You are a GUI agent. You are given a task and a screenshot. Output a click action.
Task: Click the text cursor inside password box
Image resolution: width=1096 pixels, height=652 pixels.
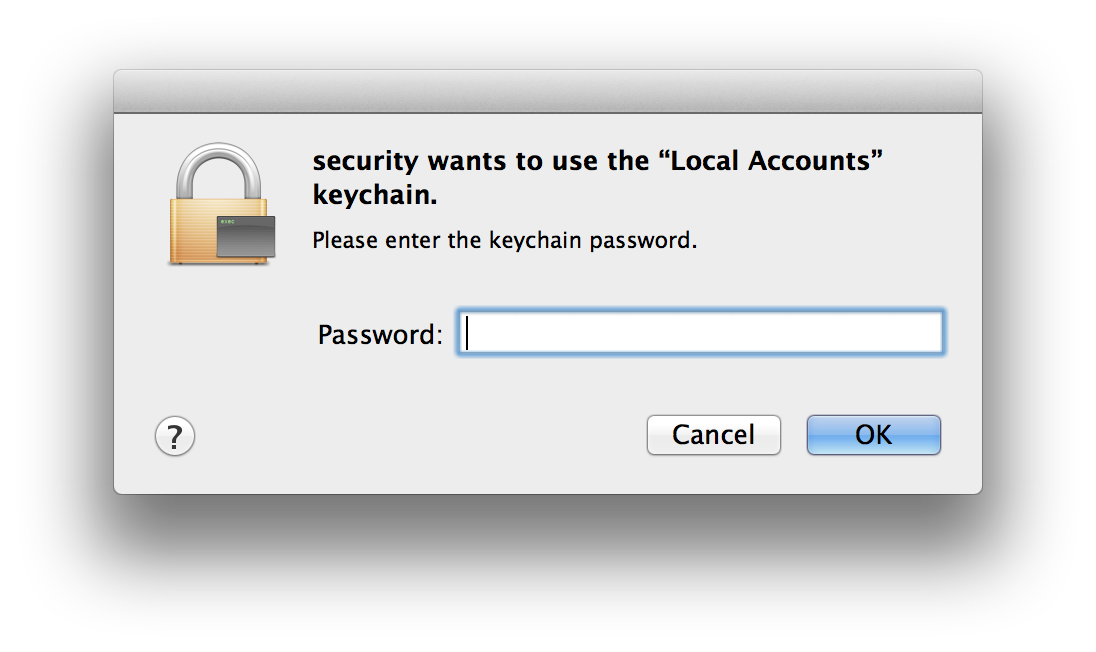point(468,333)
